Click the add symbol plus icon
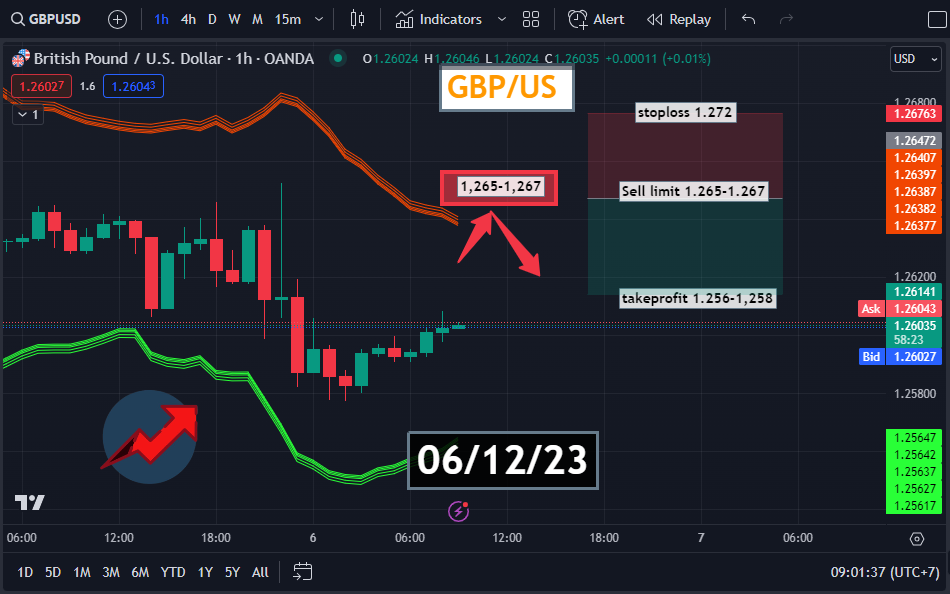Viewport: 950px width, 594px height. click(x=117, y=19)
